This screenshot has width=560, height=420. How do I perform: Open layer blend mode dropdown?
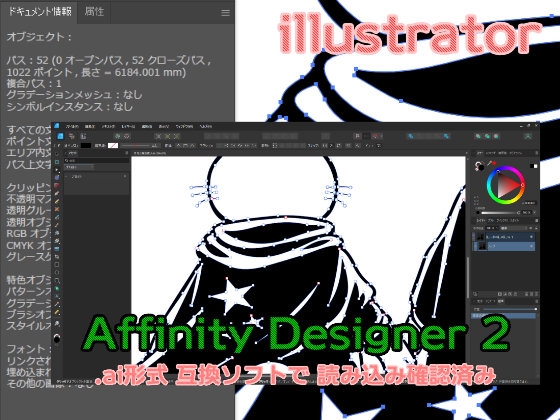pyautogui.click(x=513, y=228)
